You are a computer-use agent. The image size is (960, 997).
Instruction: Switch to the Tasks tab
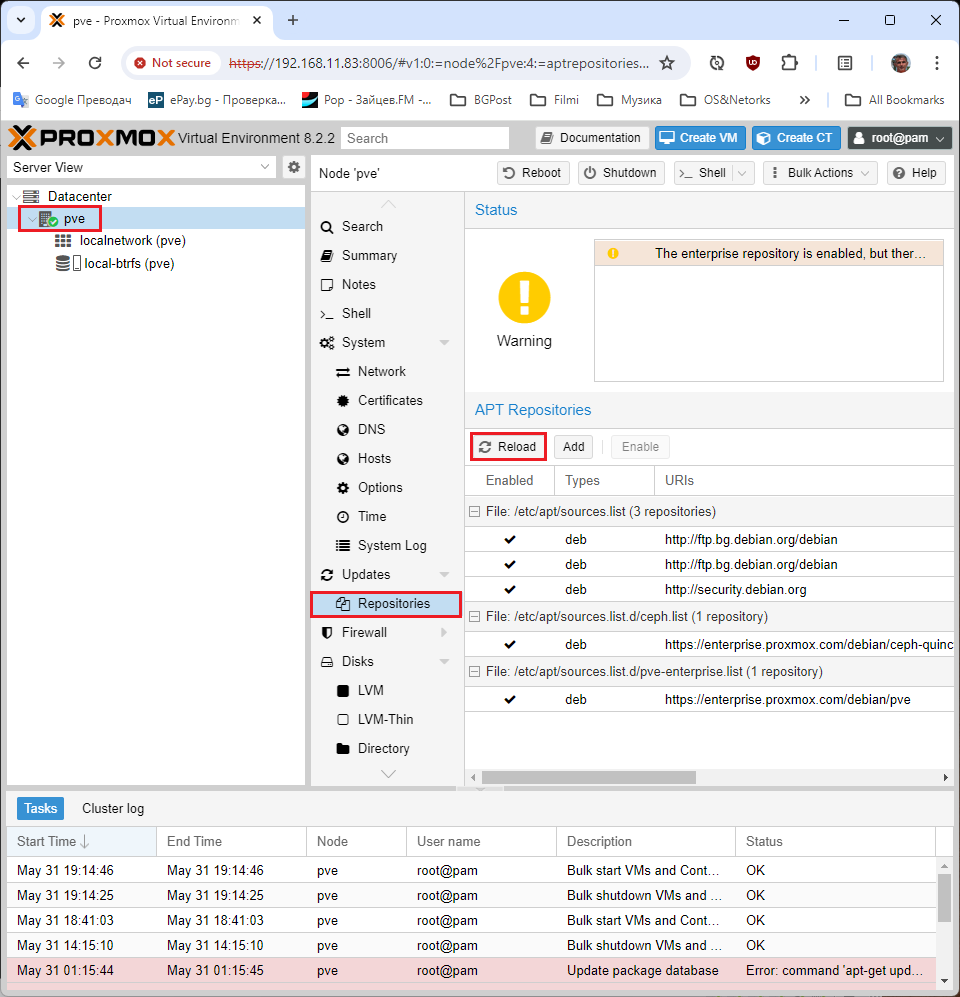point(41,809)
